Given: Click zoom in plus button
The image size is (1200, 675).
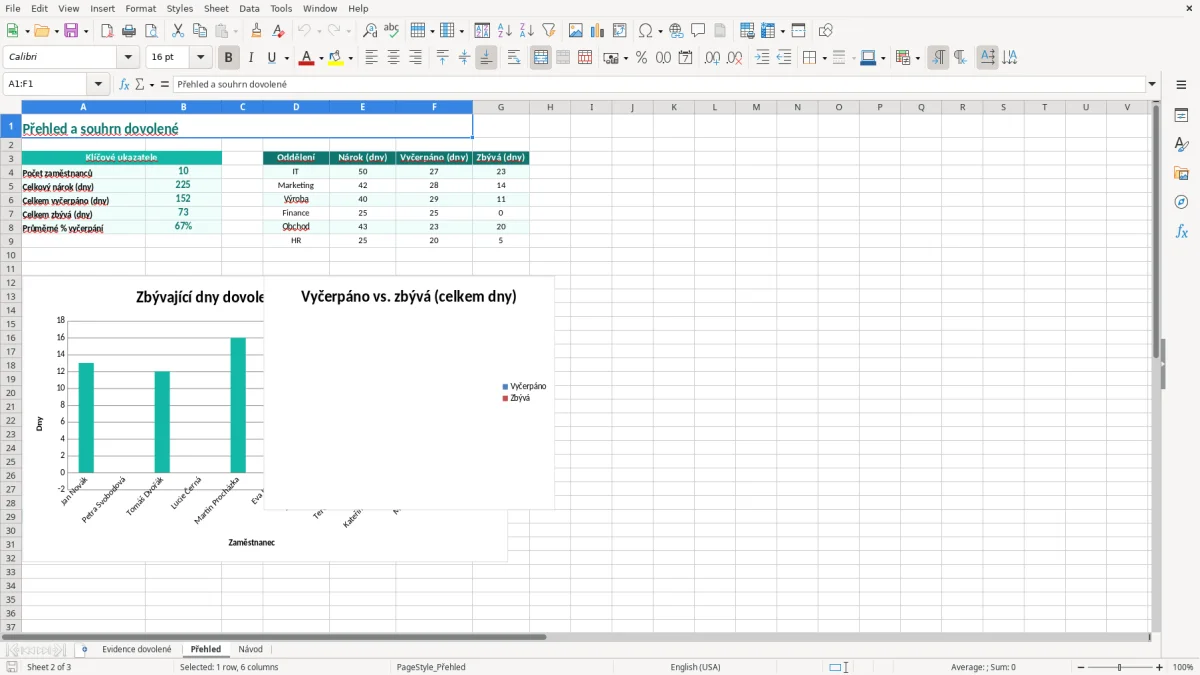Looking at the screenshot, I should tap(1160, 667).
